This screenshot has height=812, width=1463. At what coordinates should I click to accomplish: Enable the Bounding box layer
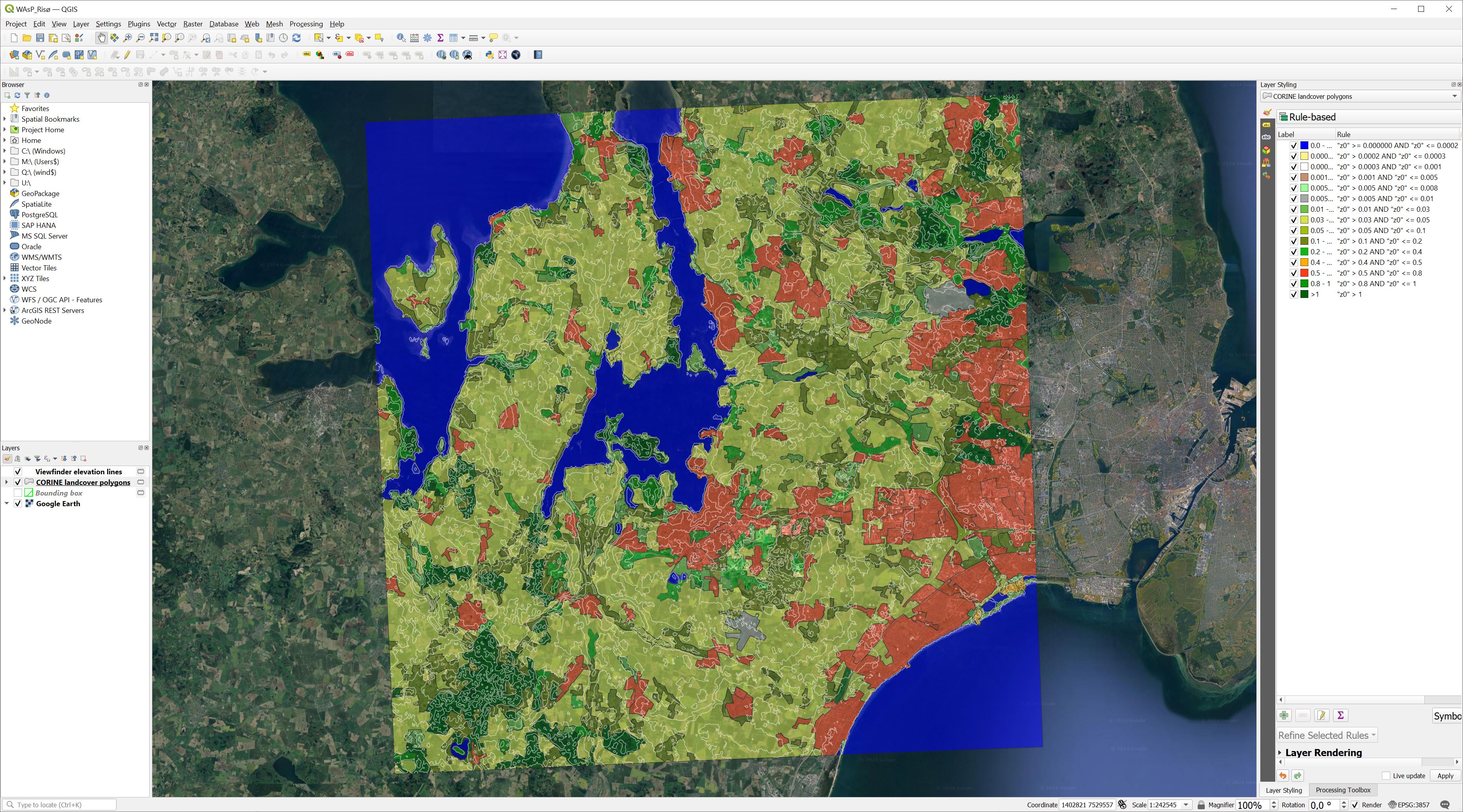[19, 493]
